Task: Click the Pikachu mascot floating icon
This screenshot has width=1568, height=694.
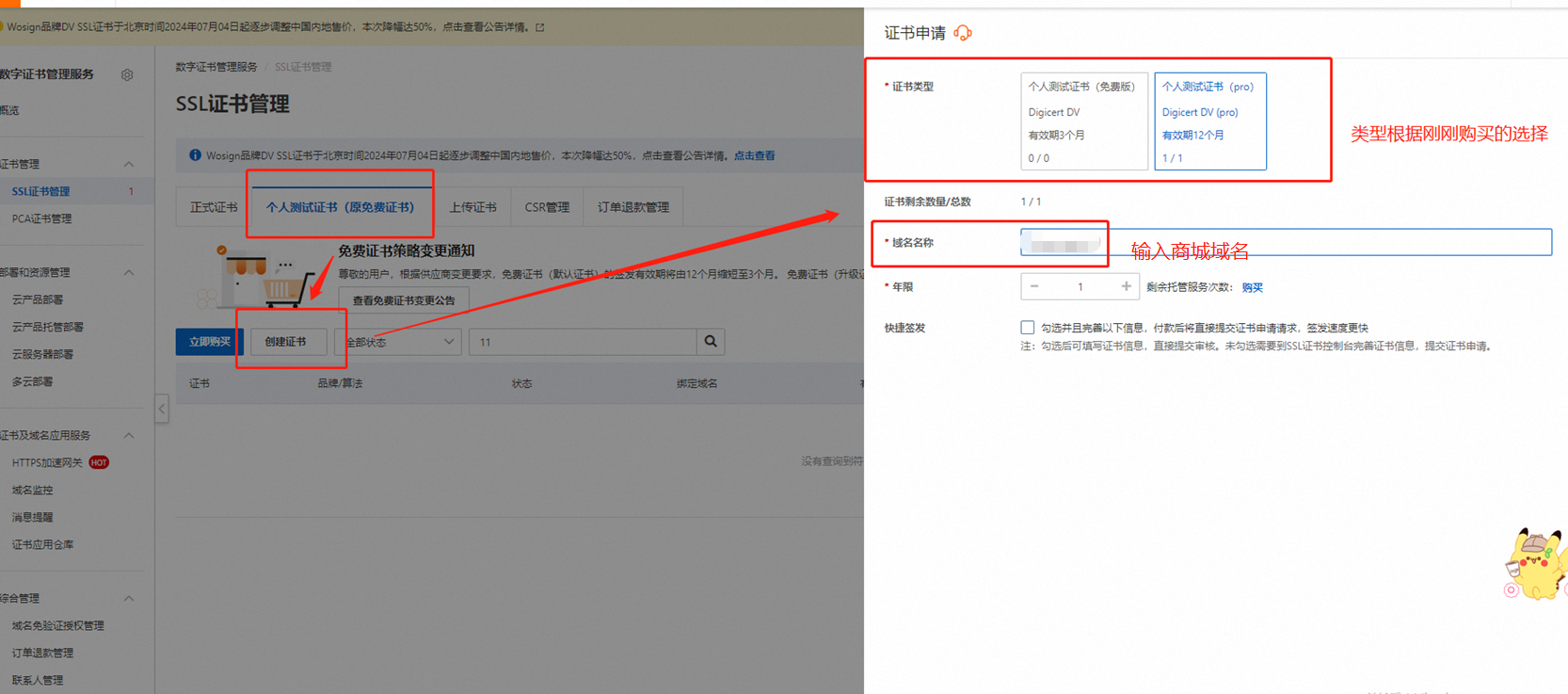Action: 1536,564
